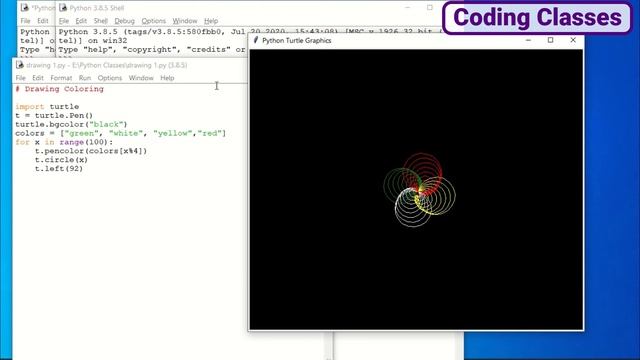This screenshot has width=640, height=360.
Task: Click the "yellow" string in colors list
Action: (x=173, y=133)
